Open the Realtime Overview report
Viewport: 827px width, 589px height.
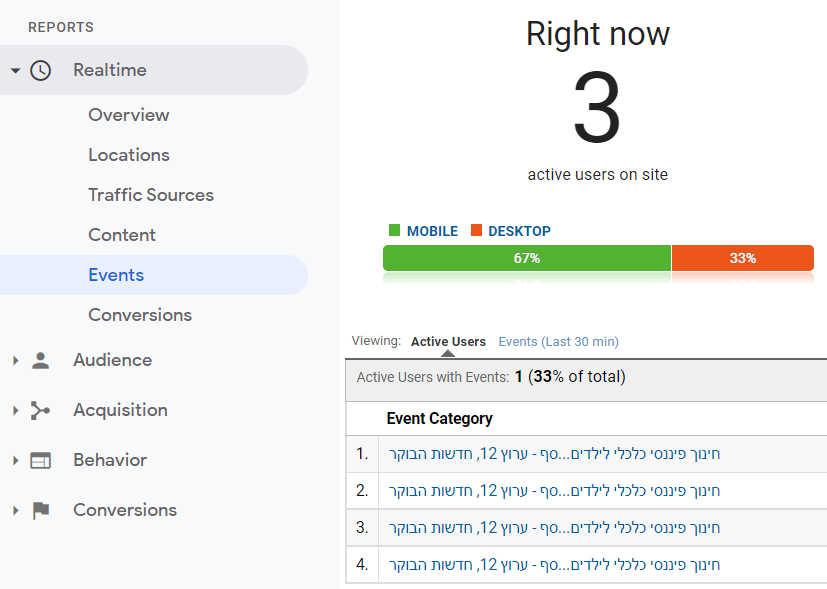[129, 115]
